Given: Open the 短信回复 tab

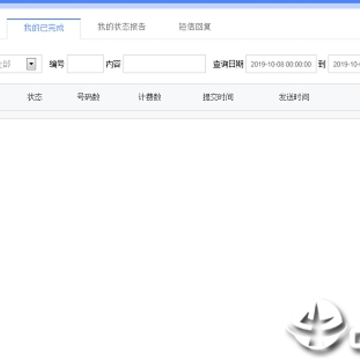Looking at the screenshot, I should pyautogui.click(x=195, y=27).
